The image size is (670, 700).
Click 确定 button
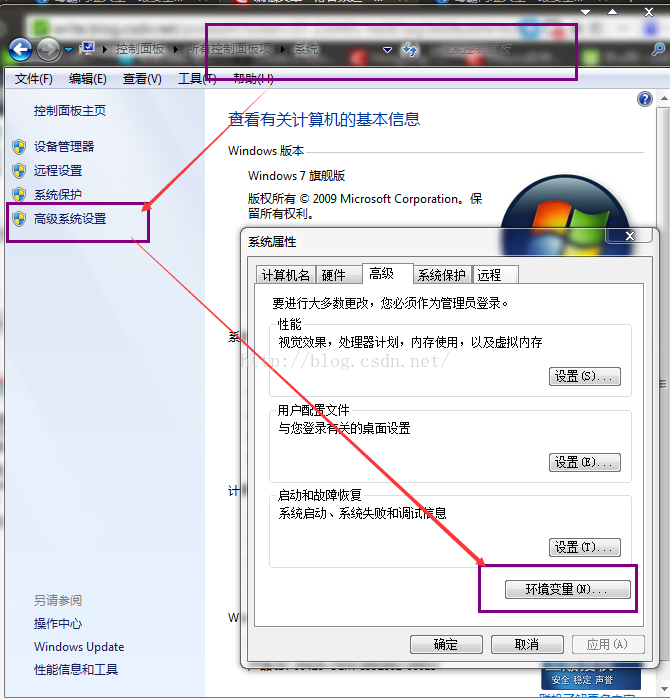446,644
